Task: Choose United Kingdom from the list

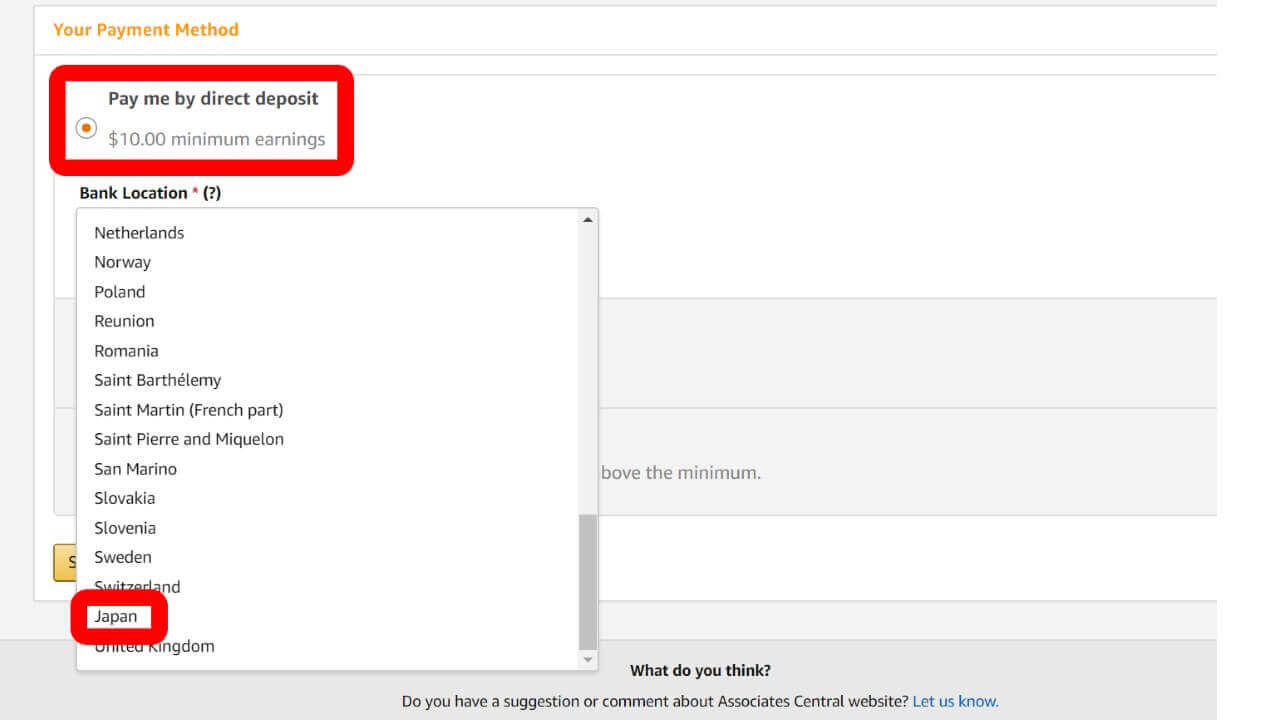Action: [154, 647]
